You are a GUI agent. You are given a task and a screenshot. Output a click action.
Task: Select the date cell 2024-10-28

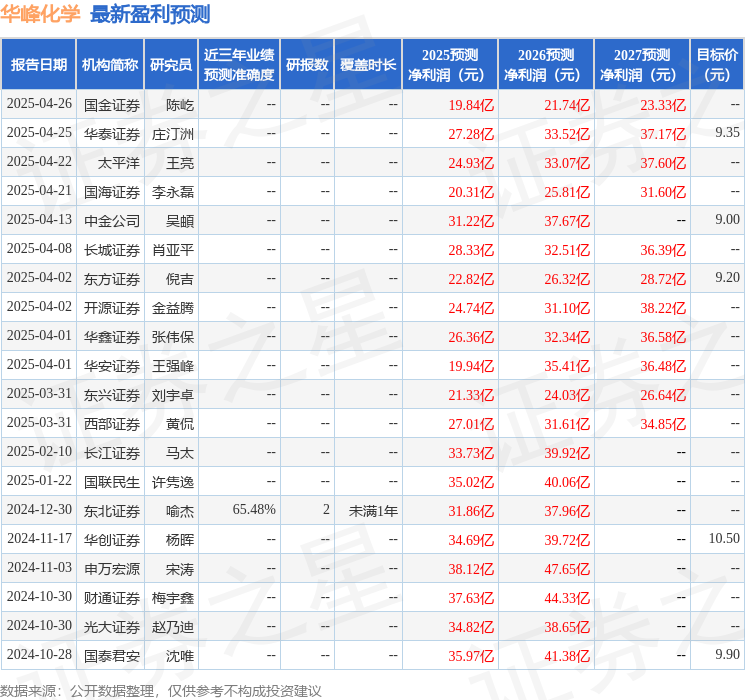click(39, 654)
